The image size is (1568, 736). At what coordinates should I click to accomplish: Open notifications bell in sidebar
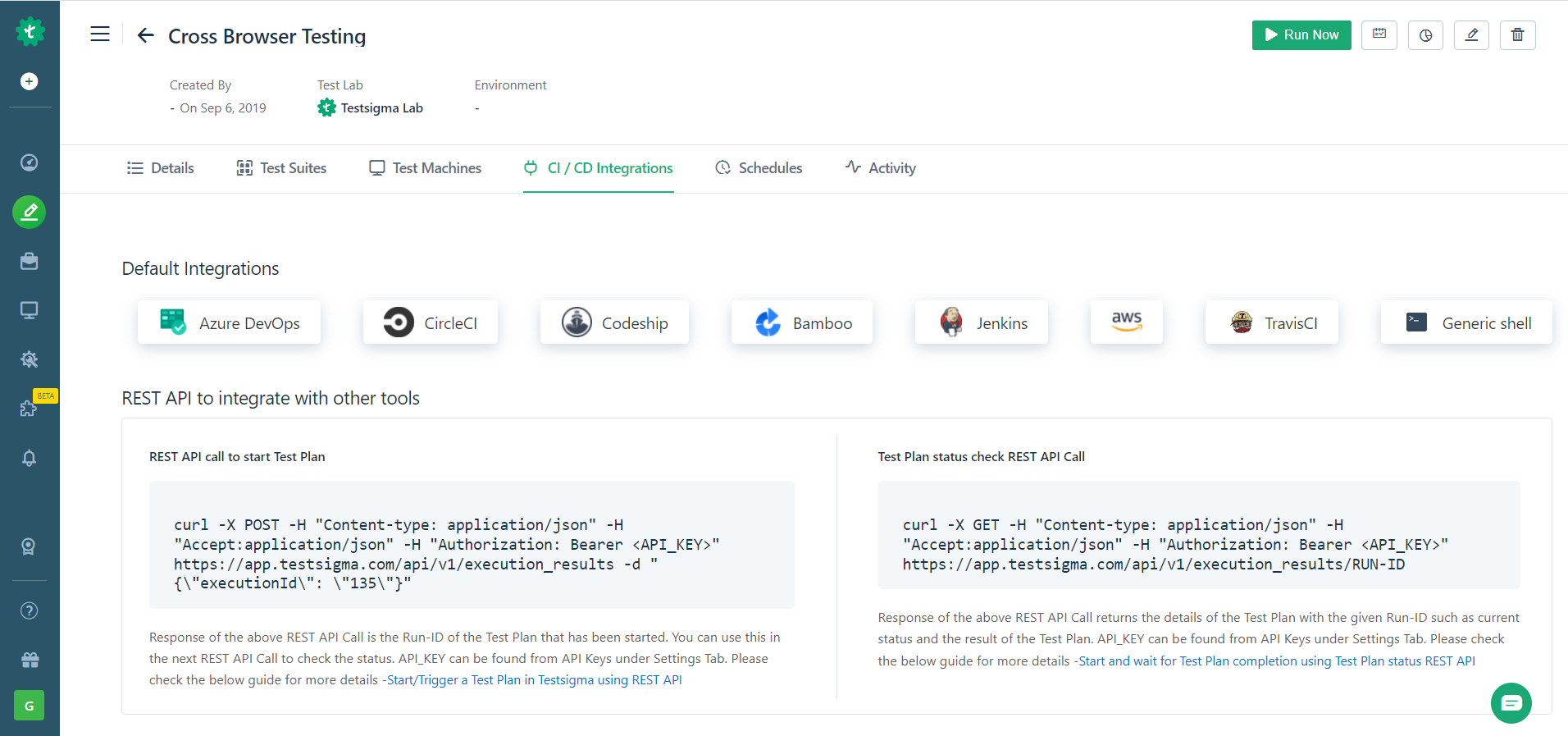click(30, 458)
